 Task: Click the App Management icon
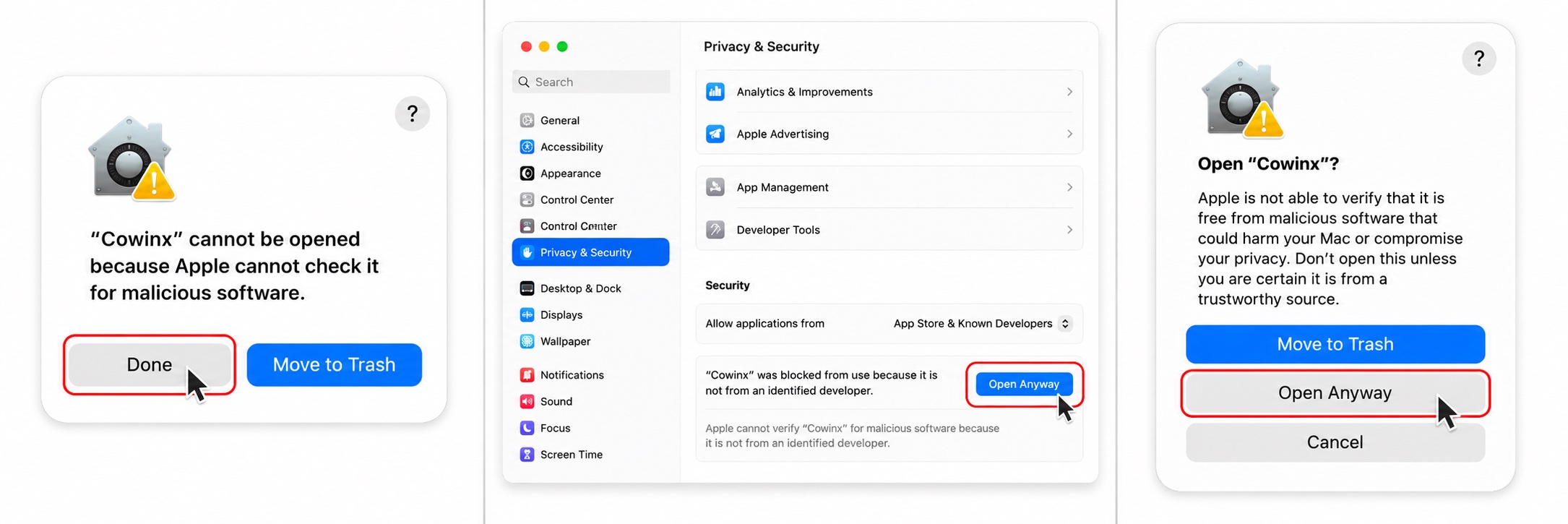point(715,187)
